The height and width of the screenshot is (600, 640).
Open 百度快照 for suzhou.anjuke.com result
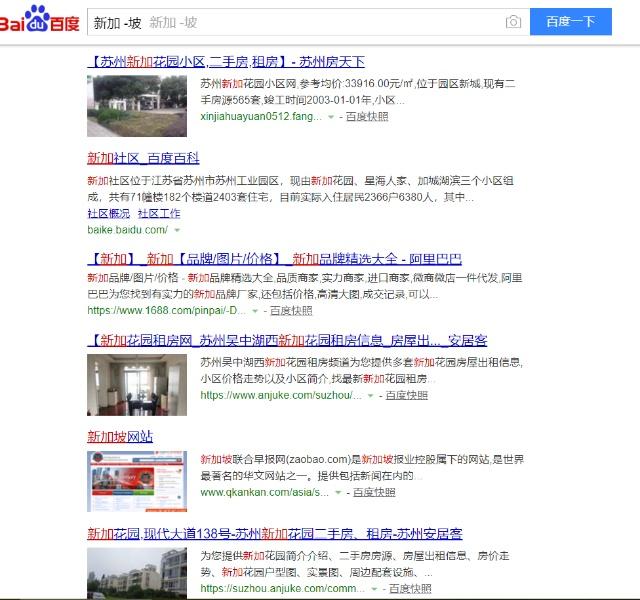(x=410, y=589)
